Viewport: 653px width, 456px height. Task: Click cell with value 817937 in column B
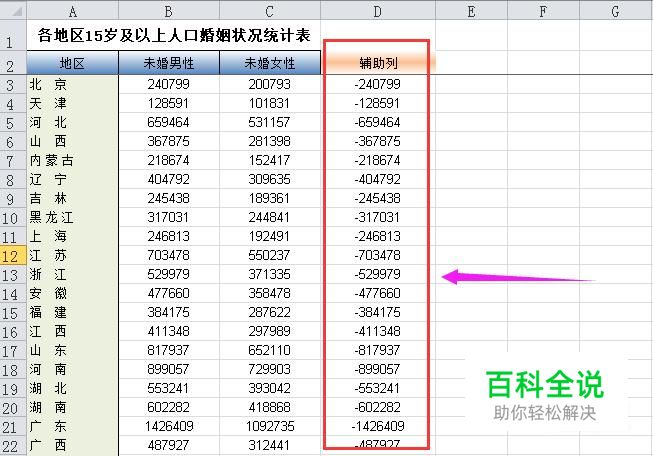(x=169, y=351)
